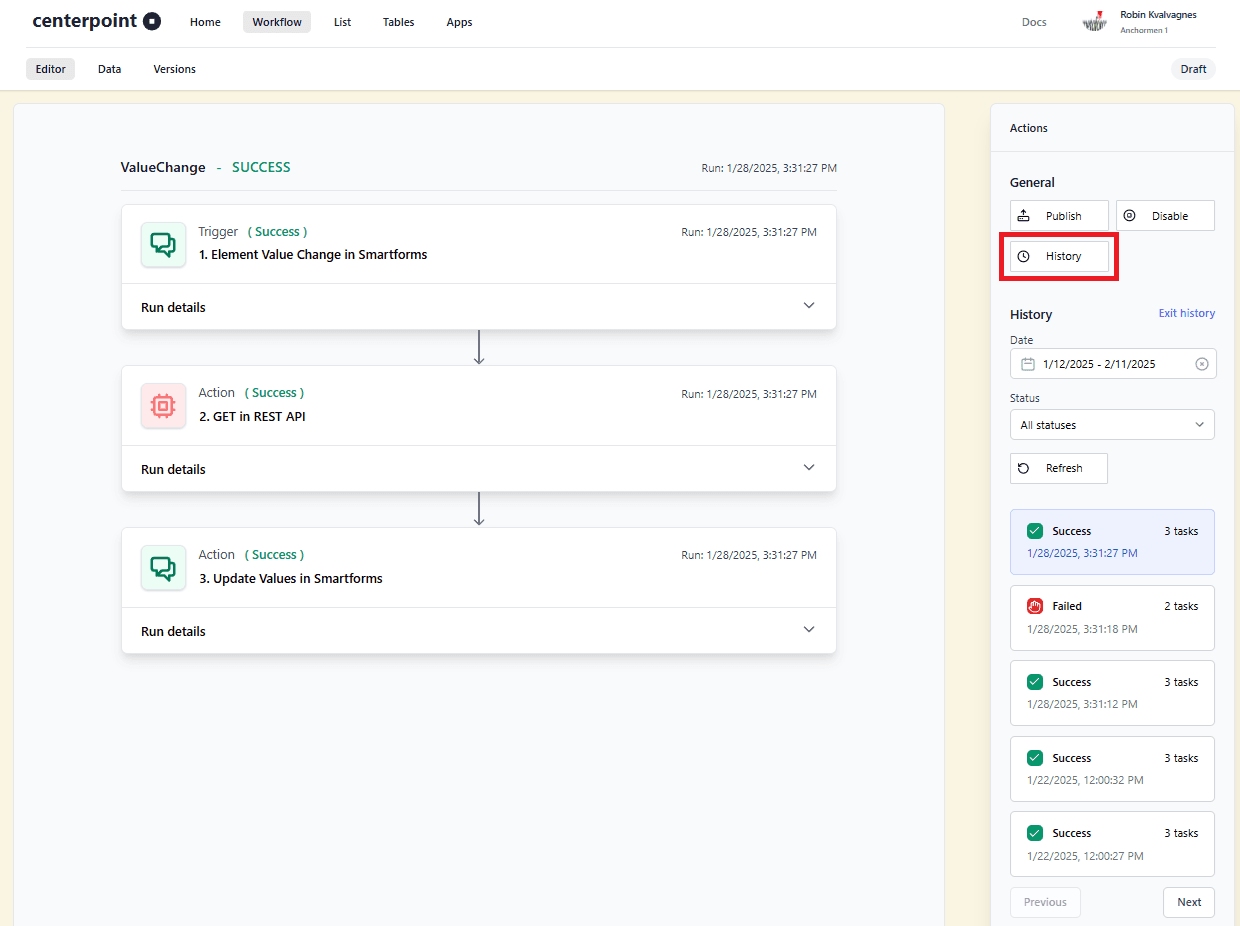Click the Refresh history icon
This screenshot has width=1240, height=926.
(x=1025, y=468)
